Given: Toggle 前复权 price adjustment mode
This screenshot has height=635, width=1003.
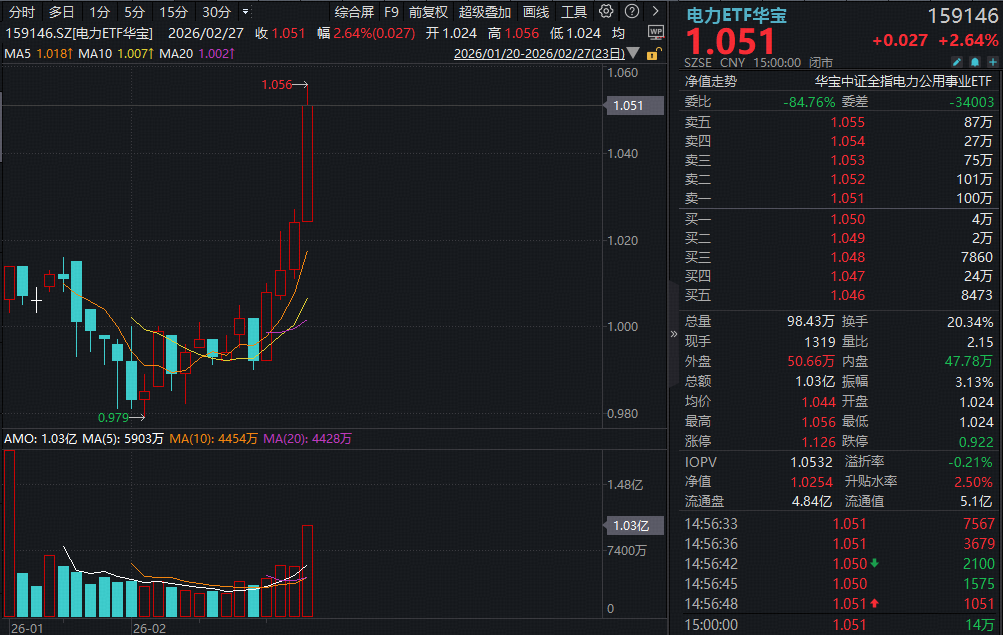Looking at the screenshot, I should point(428,12).
